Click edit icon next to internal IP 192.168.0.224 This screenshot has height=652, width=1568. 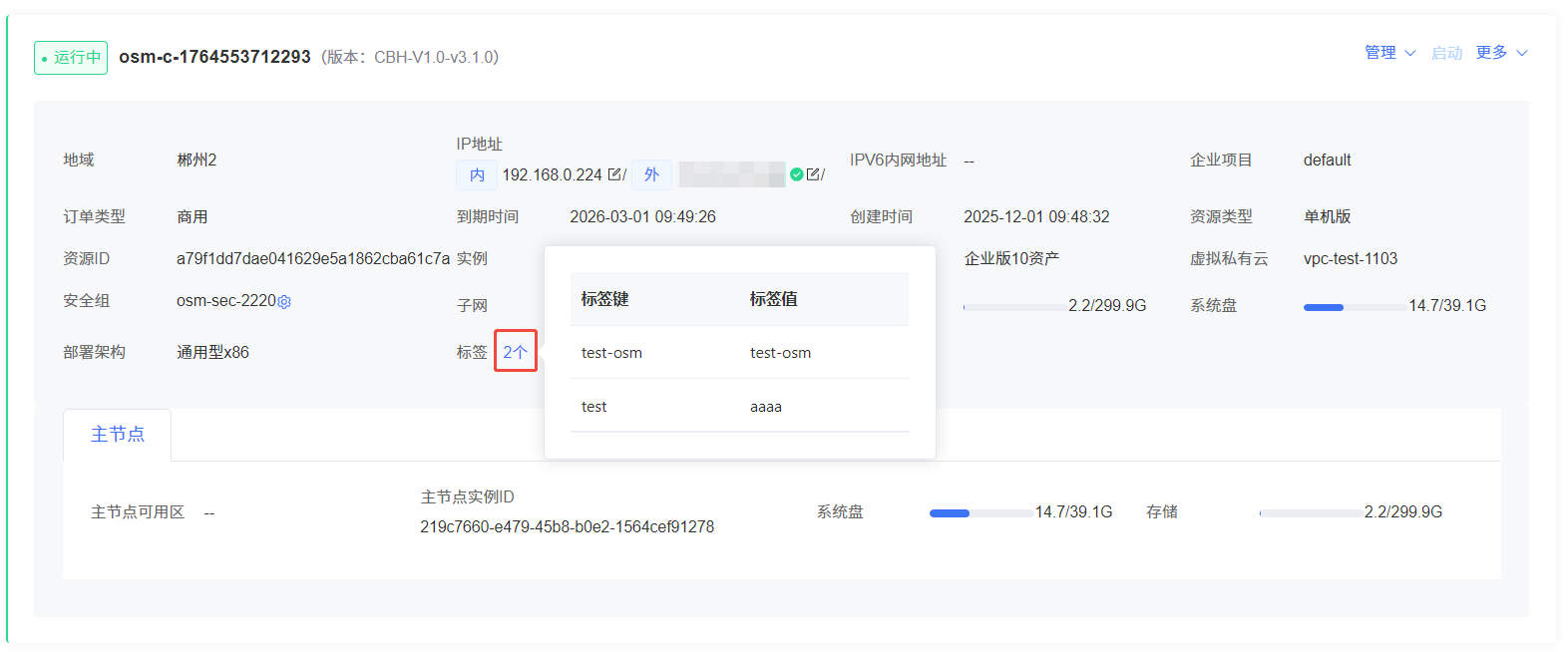click(x=615, y=174)
